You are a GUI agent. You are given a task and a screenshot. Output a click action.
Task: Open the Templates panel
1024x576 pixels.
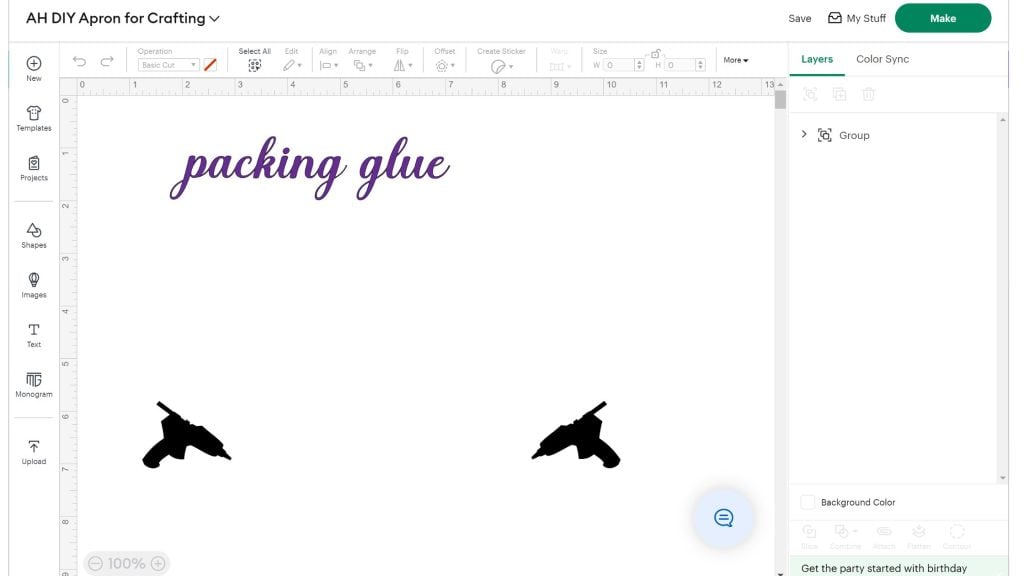tap(34, 118)
